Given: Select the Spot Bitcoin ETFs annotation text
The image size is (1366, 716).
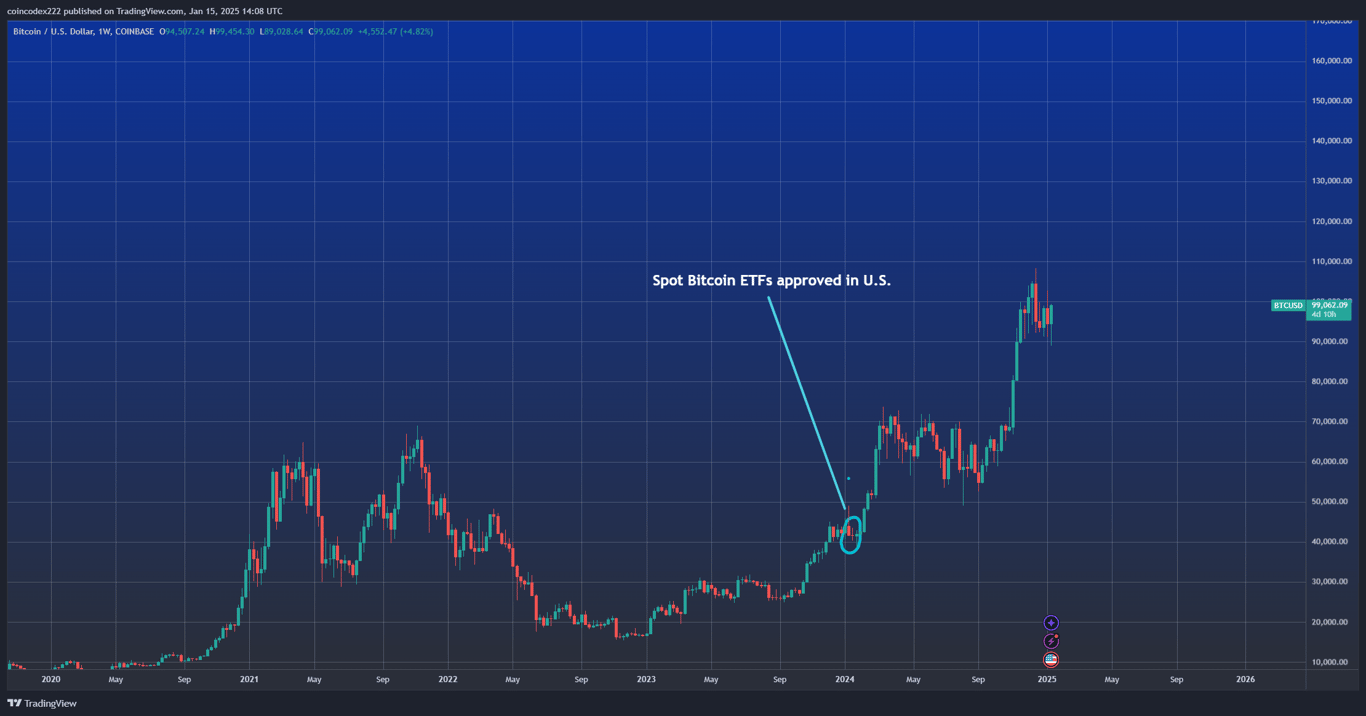Looking at the screenshot, I should point(772,281).
